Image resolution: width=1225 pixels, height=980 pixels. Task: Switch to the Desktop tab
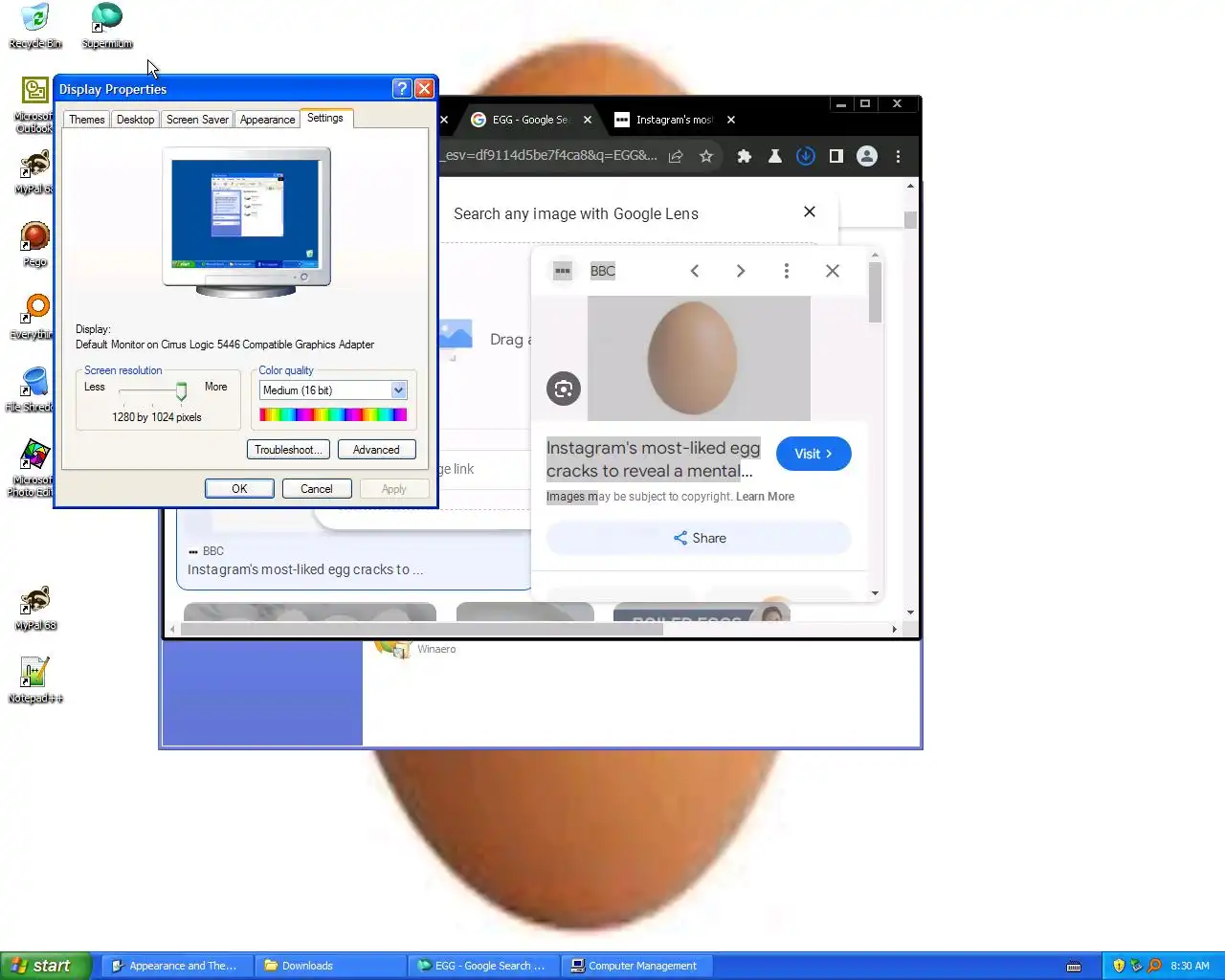coord(135,120)
